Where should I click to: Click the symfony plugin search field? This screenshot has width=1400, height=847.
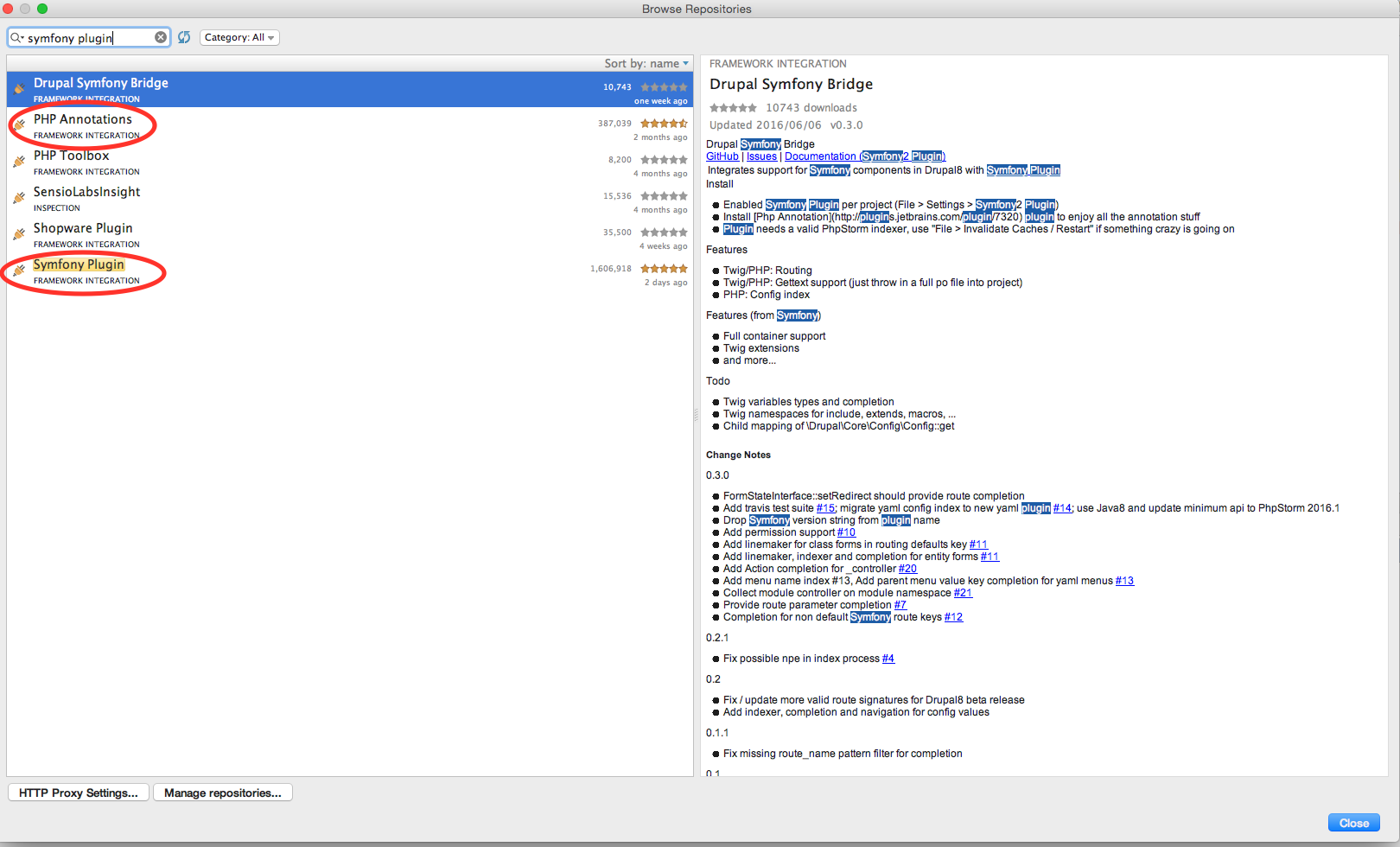coord(89,37)
